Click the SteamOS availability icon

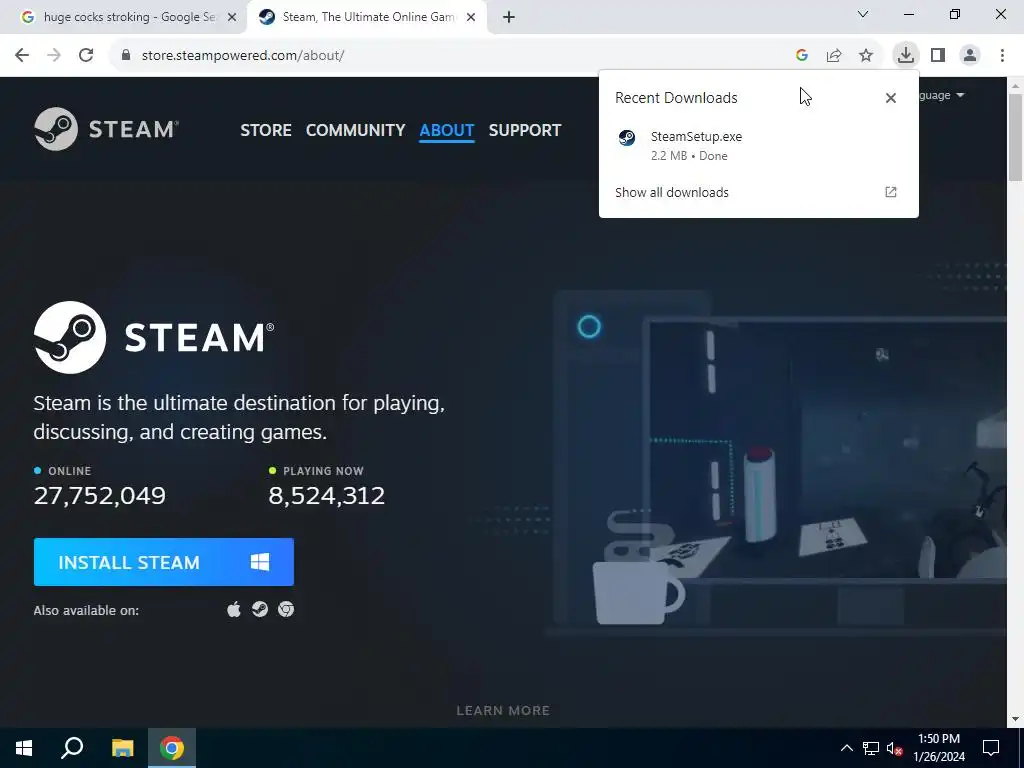point(260,610)
